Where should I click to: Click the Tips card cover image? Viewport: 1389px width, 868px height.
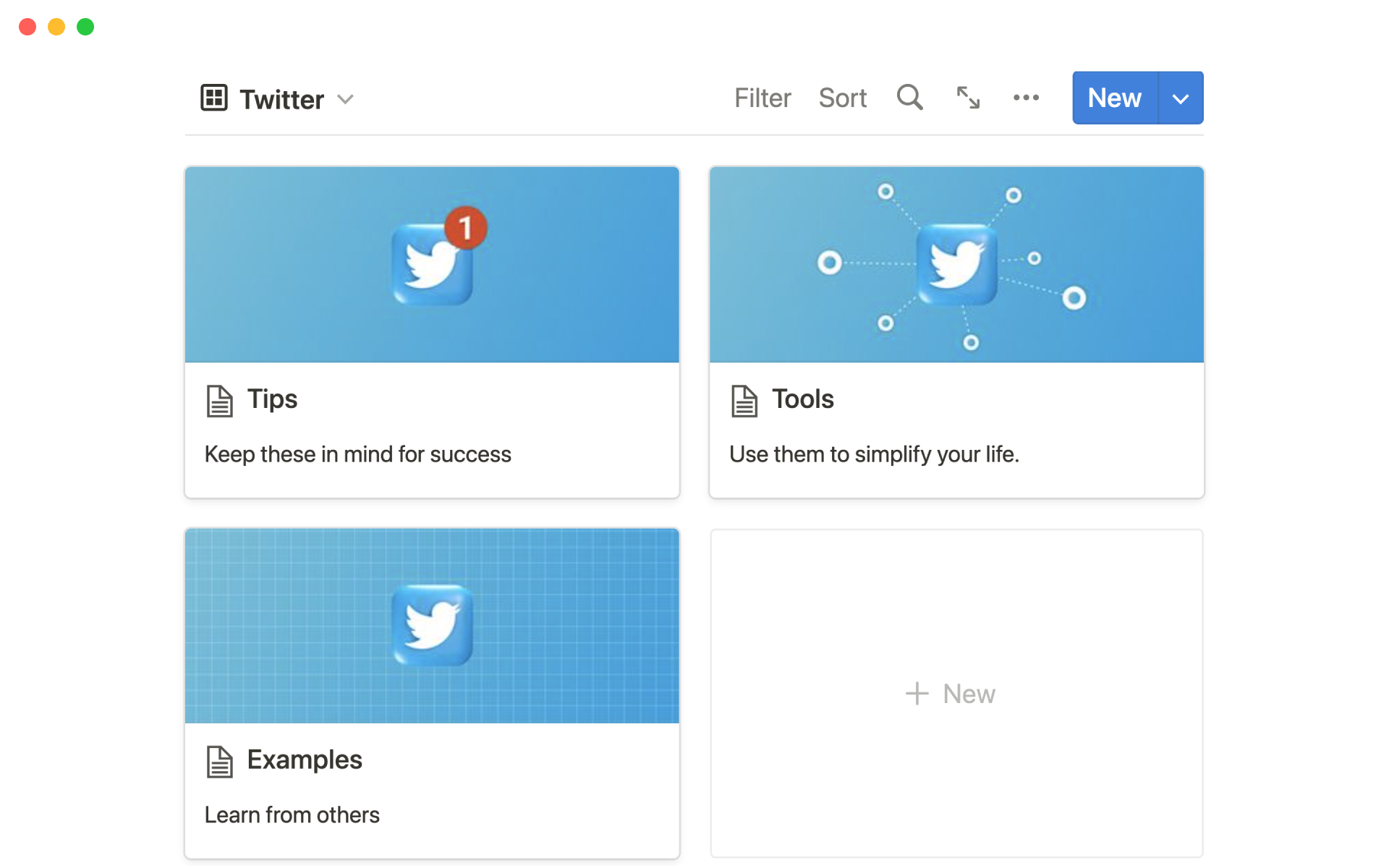432,265
